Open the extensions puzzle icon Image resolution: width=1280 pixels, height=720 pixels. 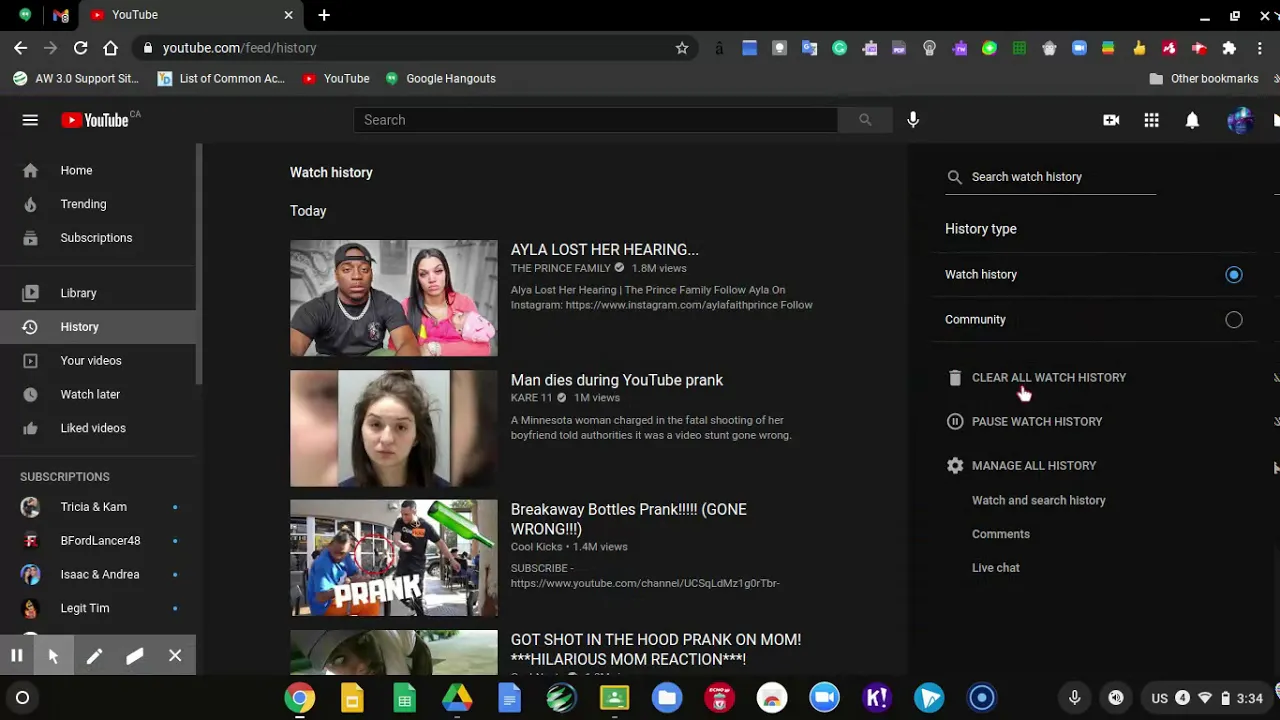point(1229,48)
